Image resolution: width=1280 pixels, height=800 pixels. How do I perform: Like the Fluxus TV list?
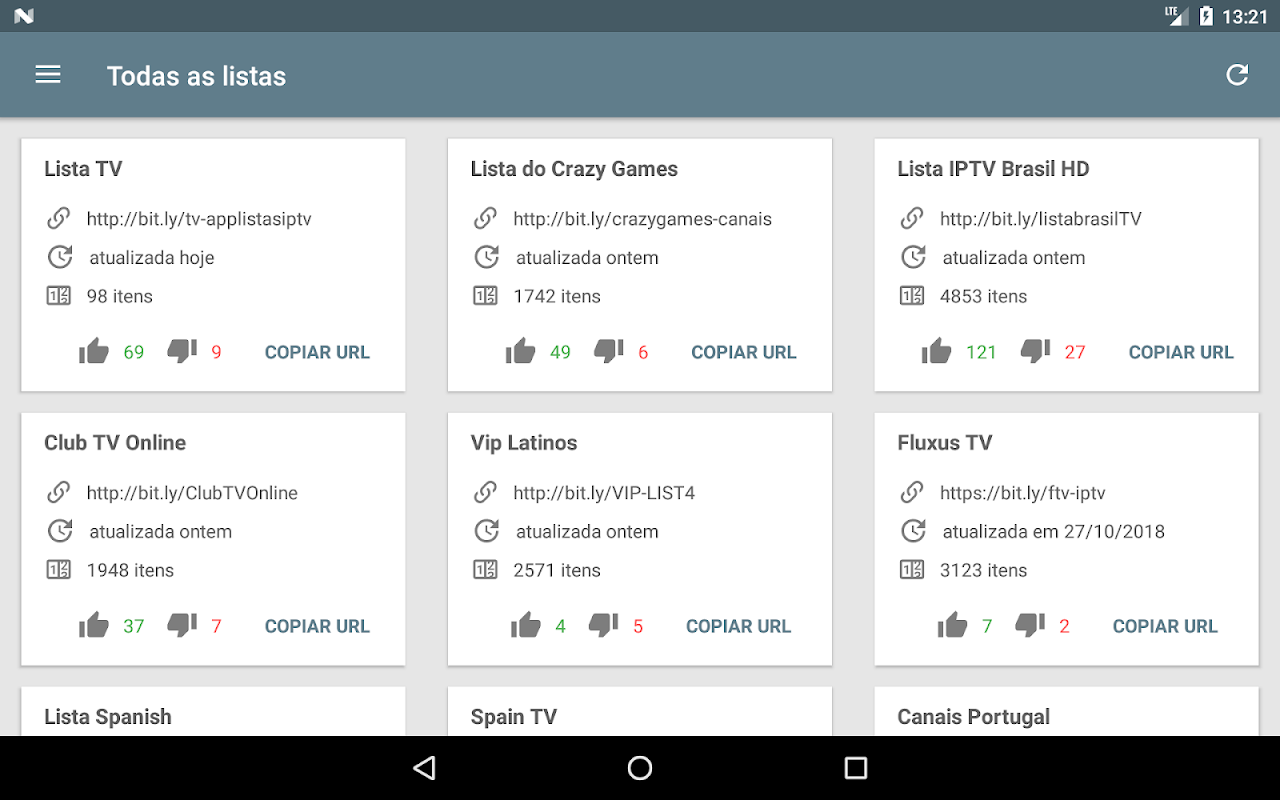click(x=953, y=625)
